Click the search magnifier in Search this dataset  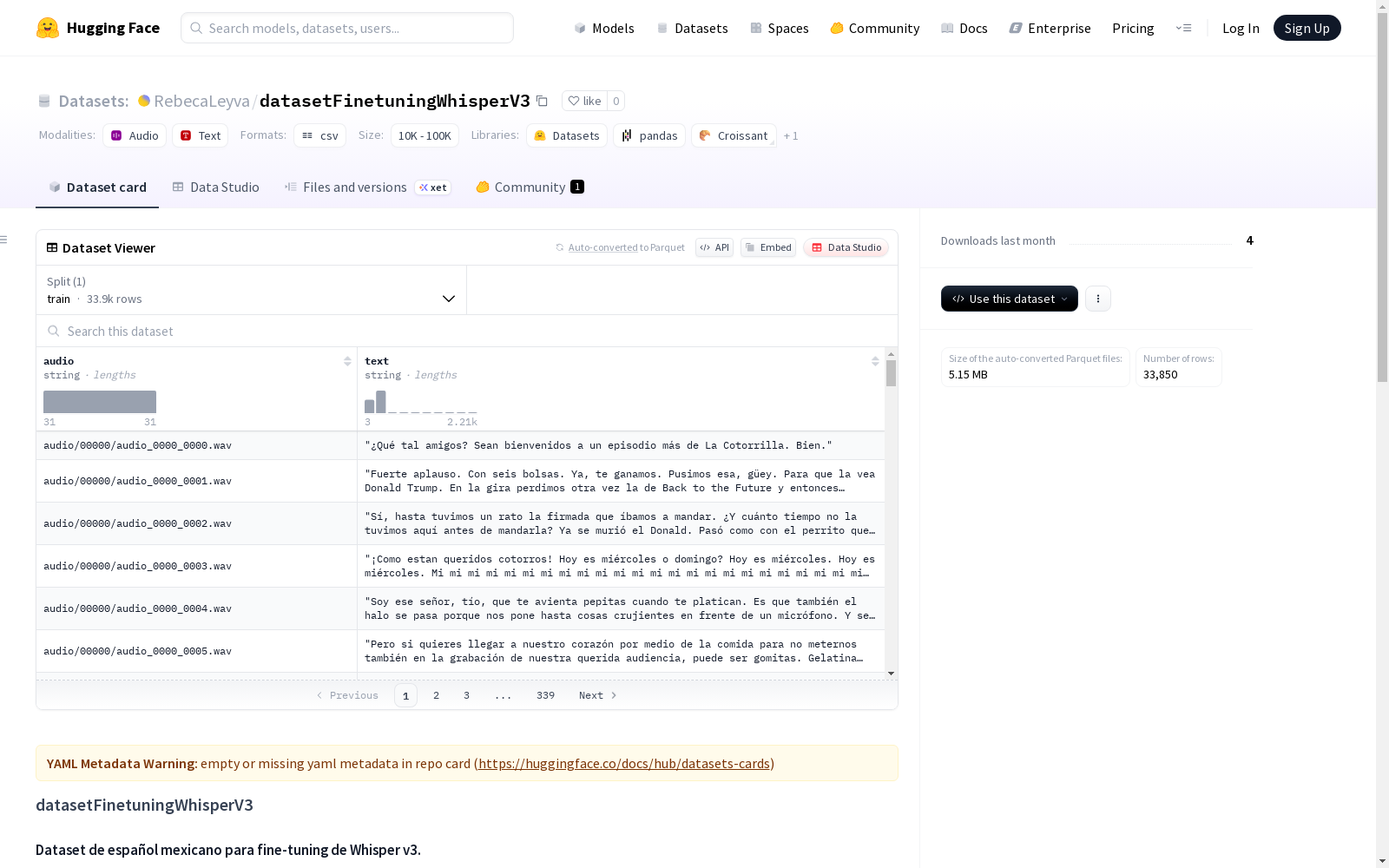[x=54, y=332]
